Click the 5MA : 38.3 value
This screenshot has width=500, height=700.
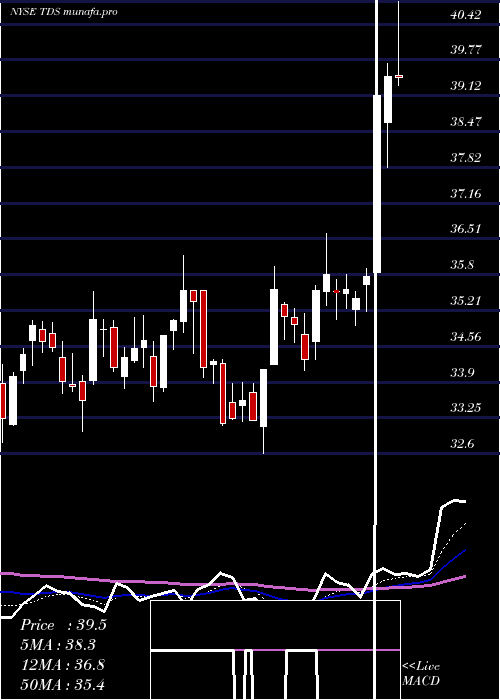point(58,645)
